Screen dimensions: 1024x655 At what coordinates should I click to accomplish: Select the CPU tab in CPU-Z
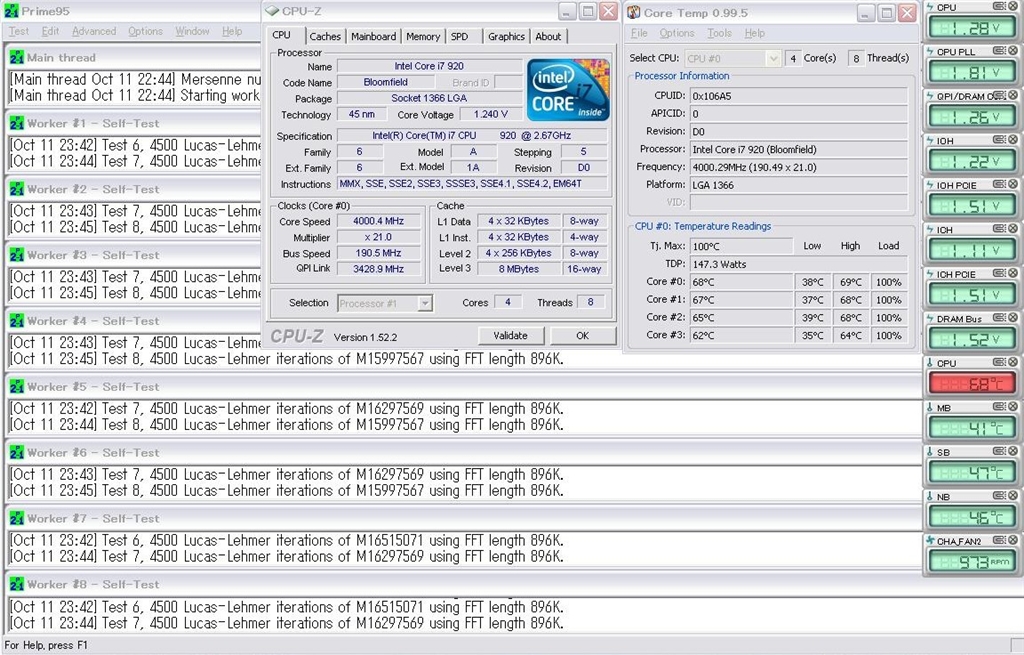point(282,35)
